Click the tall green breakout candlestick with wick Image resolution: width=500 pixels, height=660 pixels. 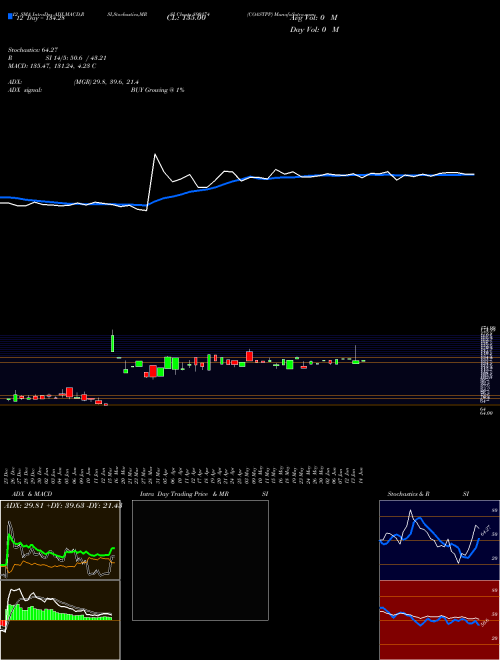point(112,341)
